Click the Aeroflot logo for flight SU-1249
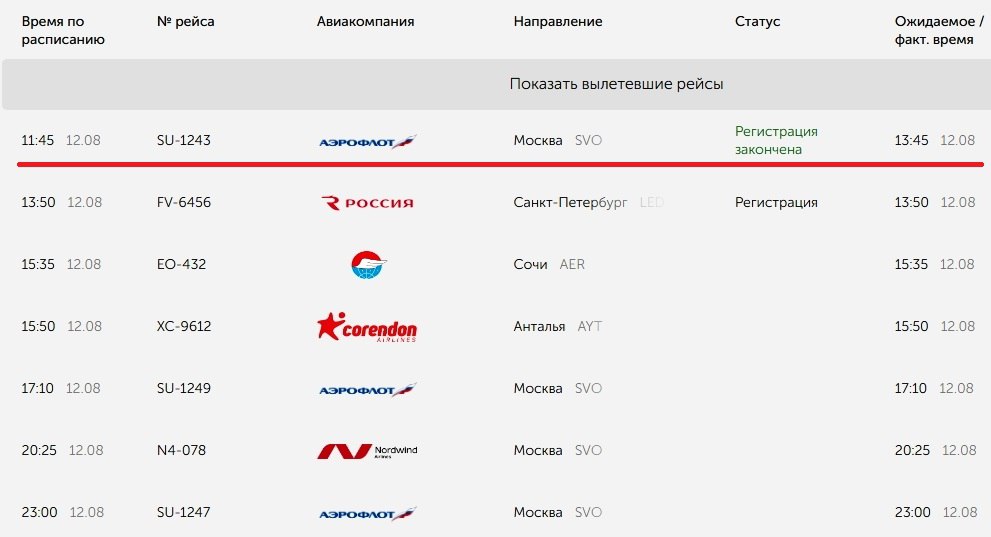Screen dimensions: 991x537 coord(367,390)
